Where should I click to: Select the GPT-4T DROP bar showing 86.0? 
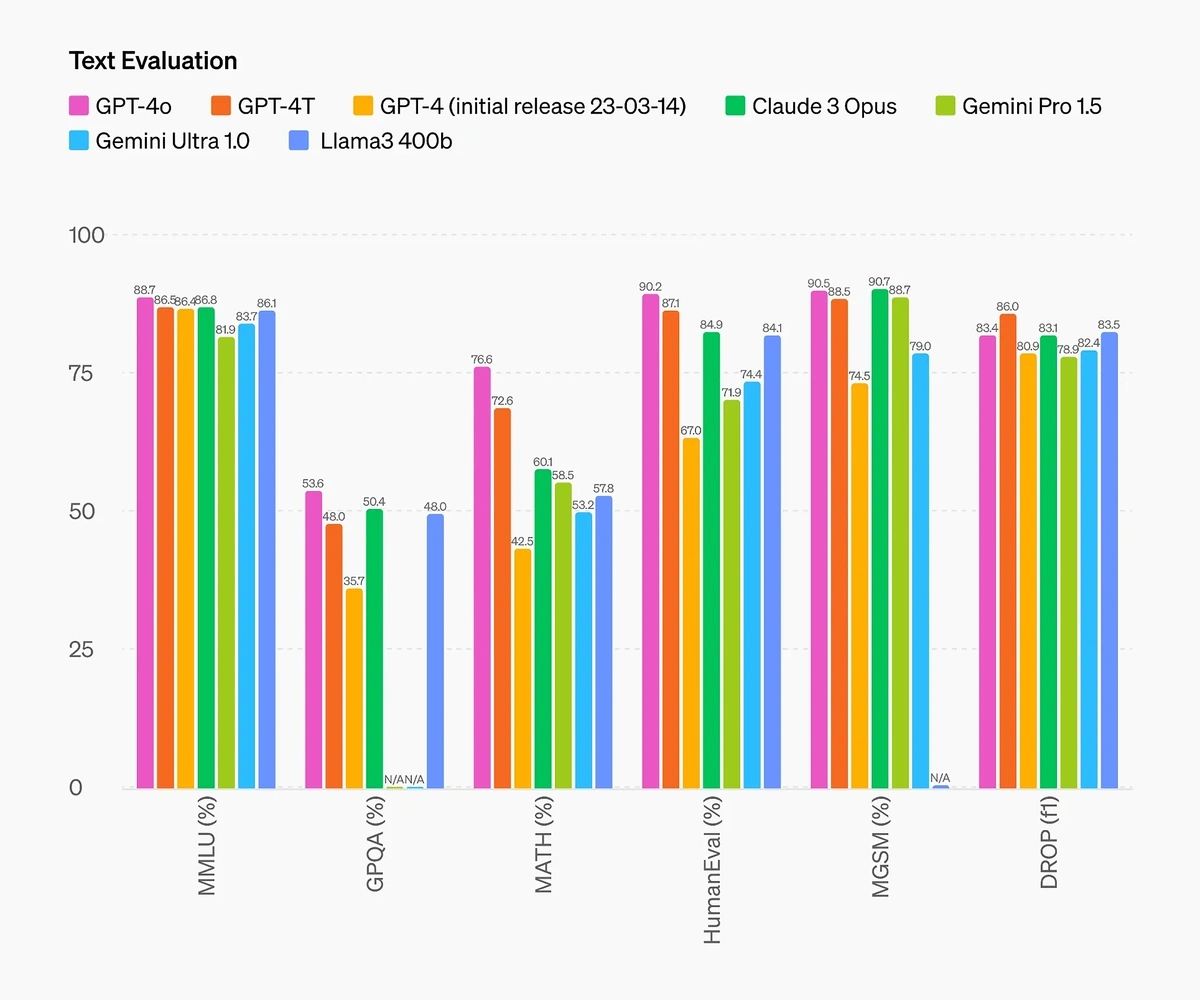coord(1008,551)
